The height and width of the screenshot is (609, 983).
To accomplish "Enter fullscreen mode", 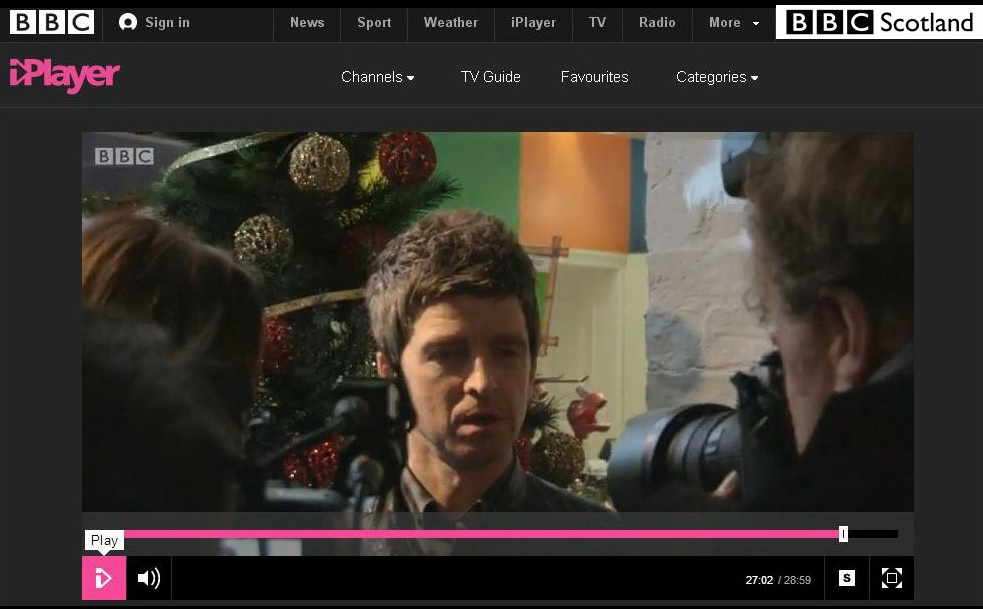I will 892,578.
